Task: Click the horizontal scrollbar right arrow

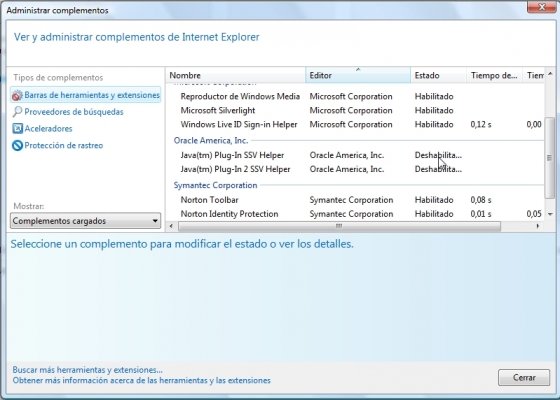Action: click(x=538, y=226)
